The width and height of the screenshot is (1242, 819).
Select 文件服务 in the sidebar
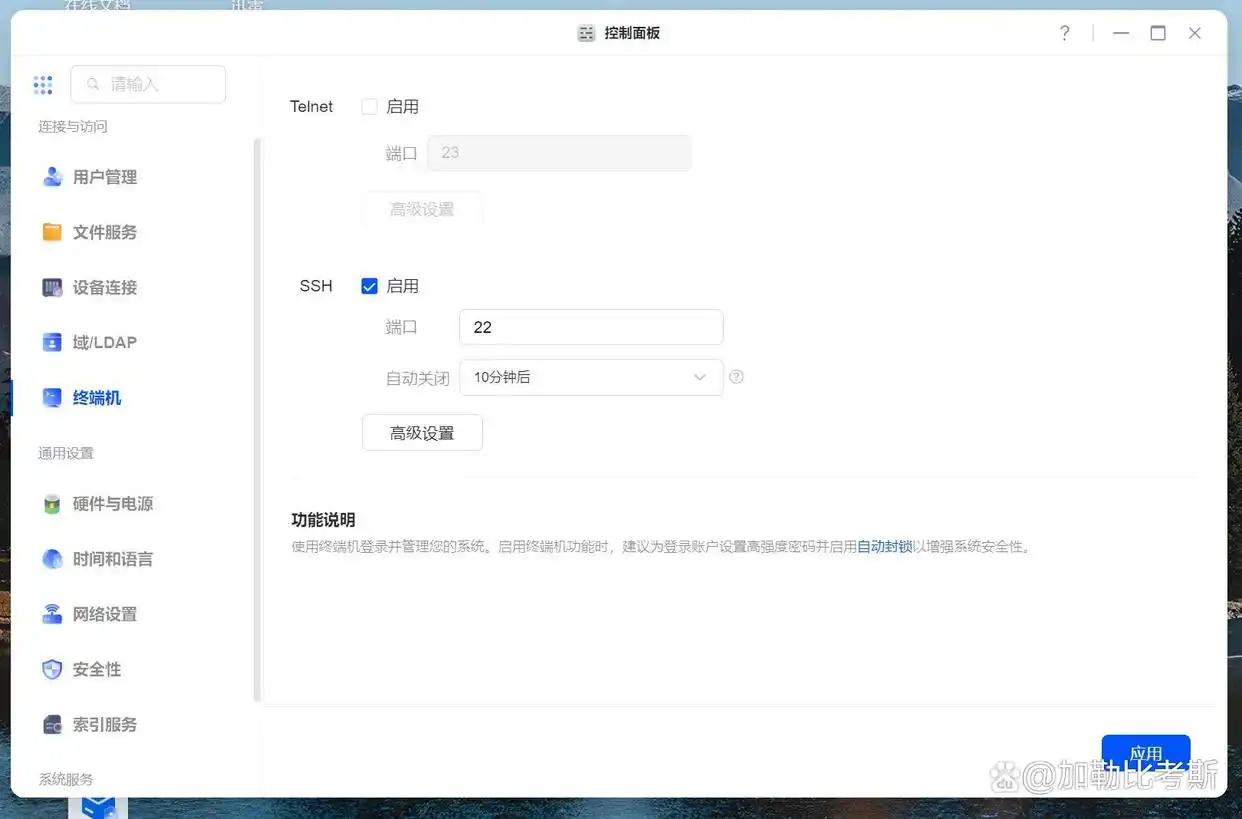[110, 232]
